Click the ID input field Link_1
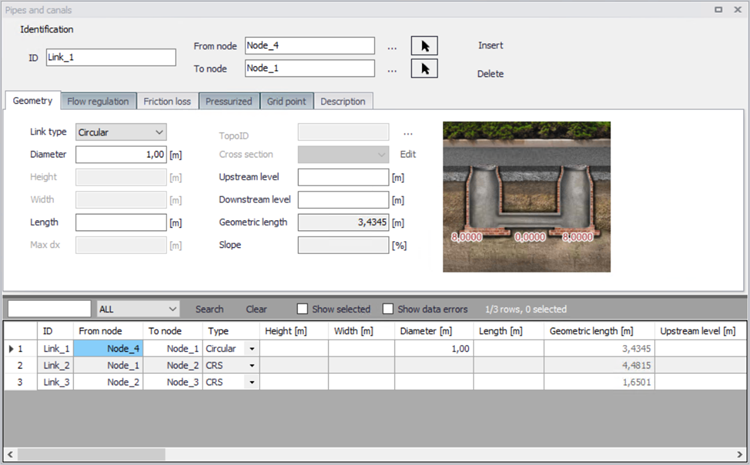 pyautogui.click(x=111, y=57)
